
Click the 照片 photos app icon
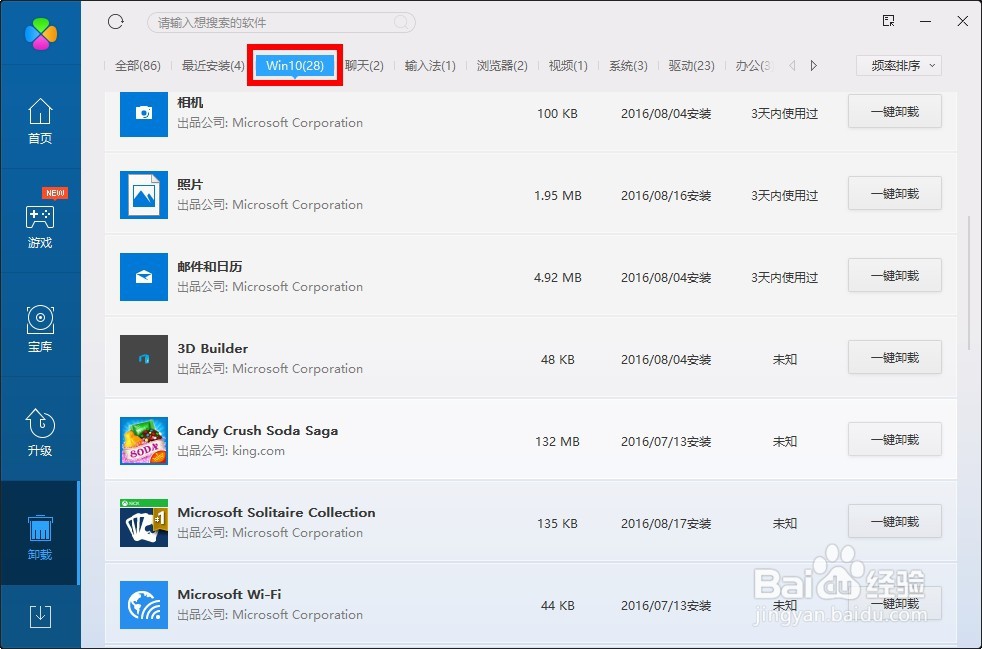pos(144,195)
